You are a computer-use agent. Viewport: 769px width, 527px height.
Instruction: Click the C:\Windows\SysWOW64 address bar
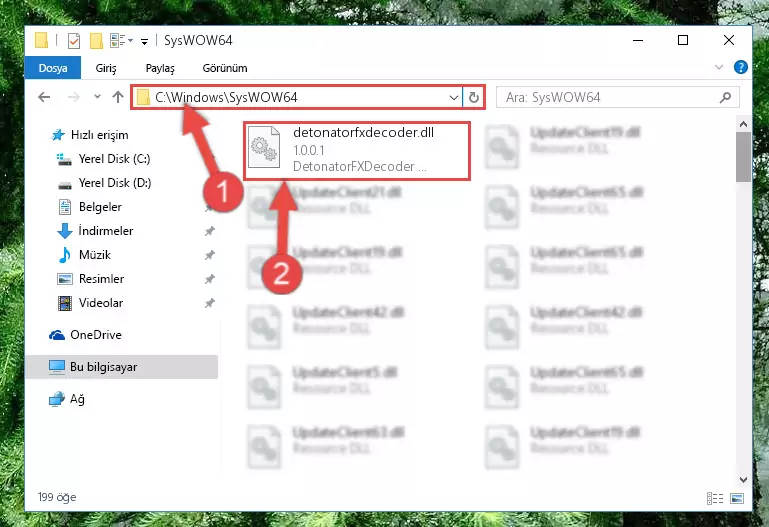click(x=297, y=97)
